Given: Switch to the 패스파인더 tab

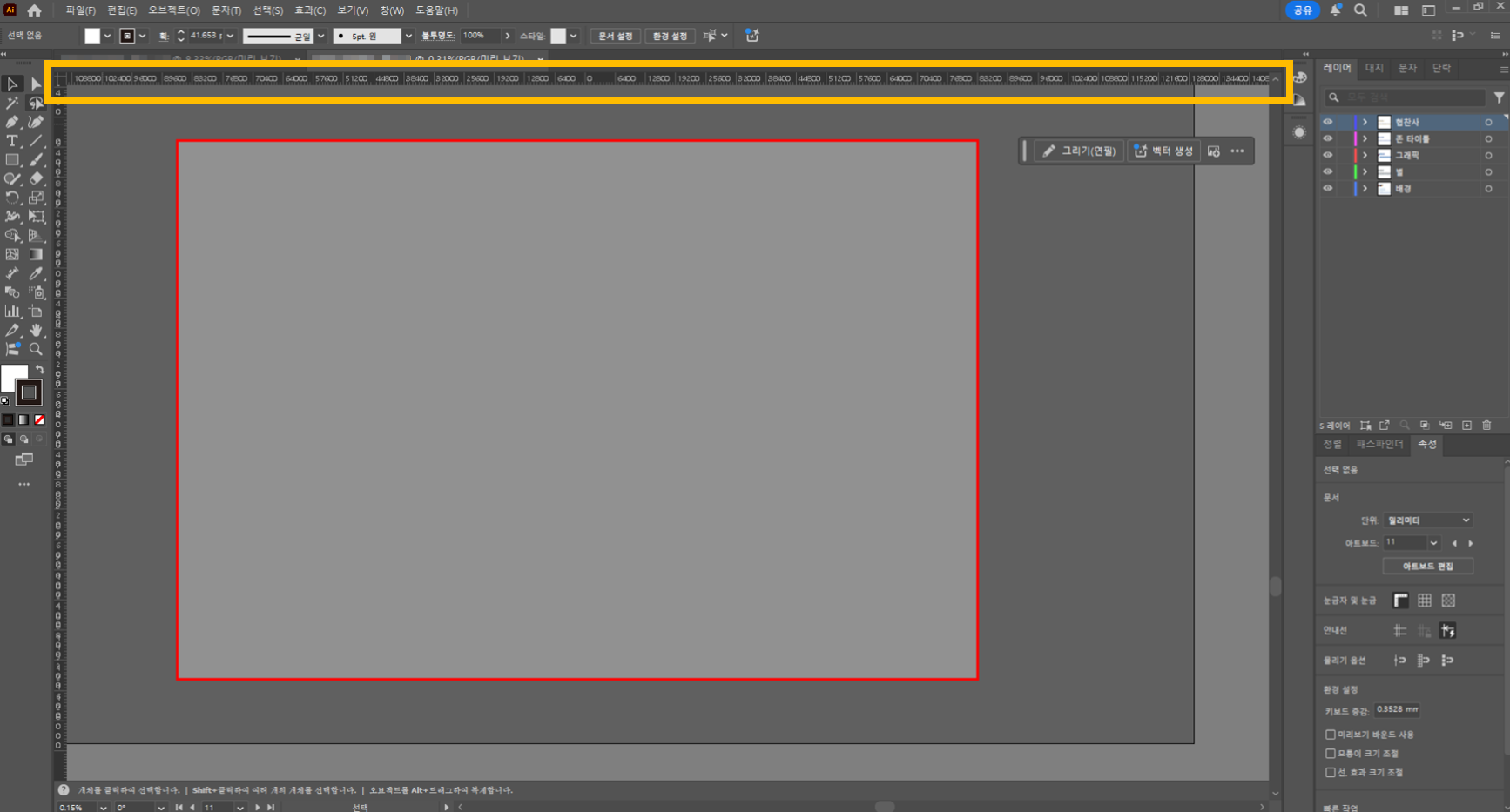Looking at the screenshot, I should (1379, 445).
